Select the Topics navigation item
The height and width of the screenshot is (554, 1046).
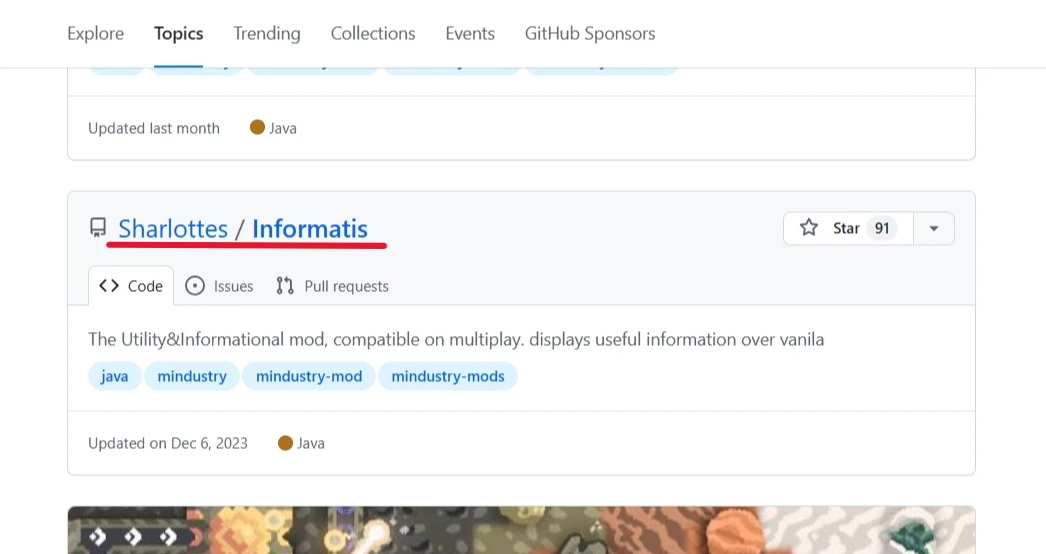(x=179, y=33)
